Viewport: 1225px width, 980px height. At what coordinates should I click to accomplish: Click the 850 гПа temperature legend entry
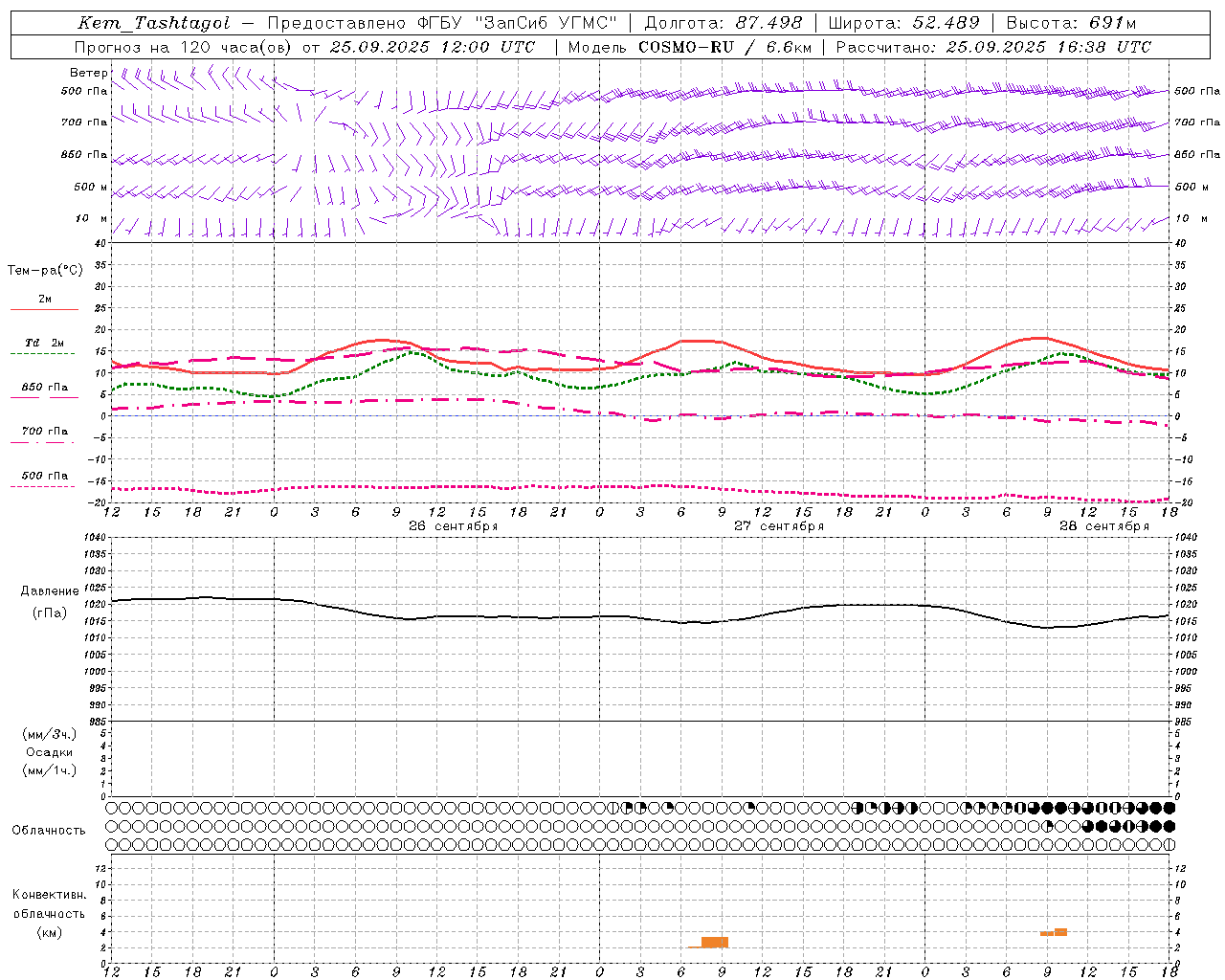[45, 388]
